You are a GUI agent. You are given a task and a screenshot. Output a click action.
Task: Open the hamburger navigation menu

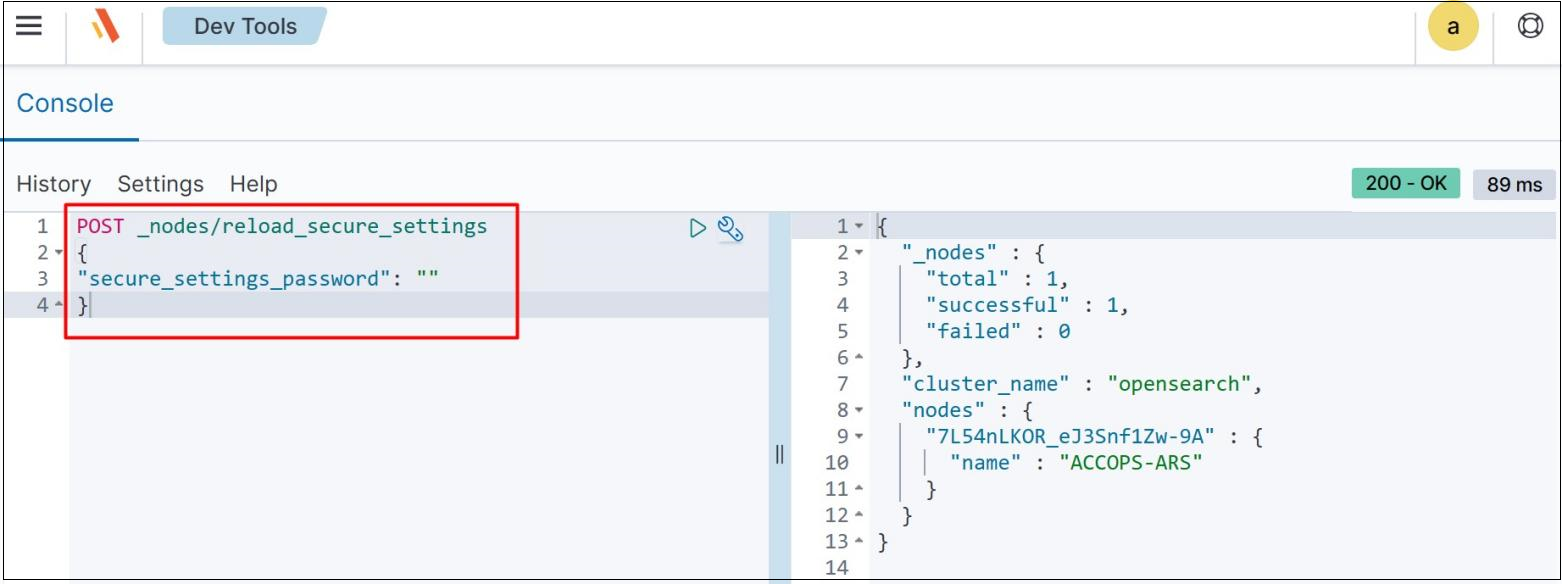29,27
